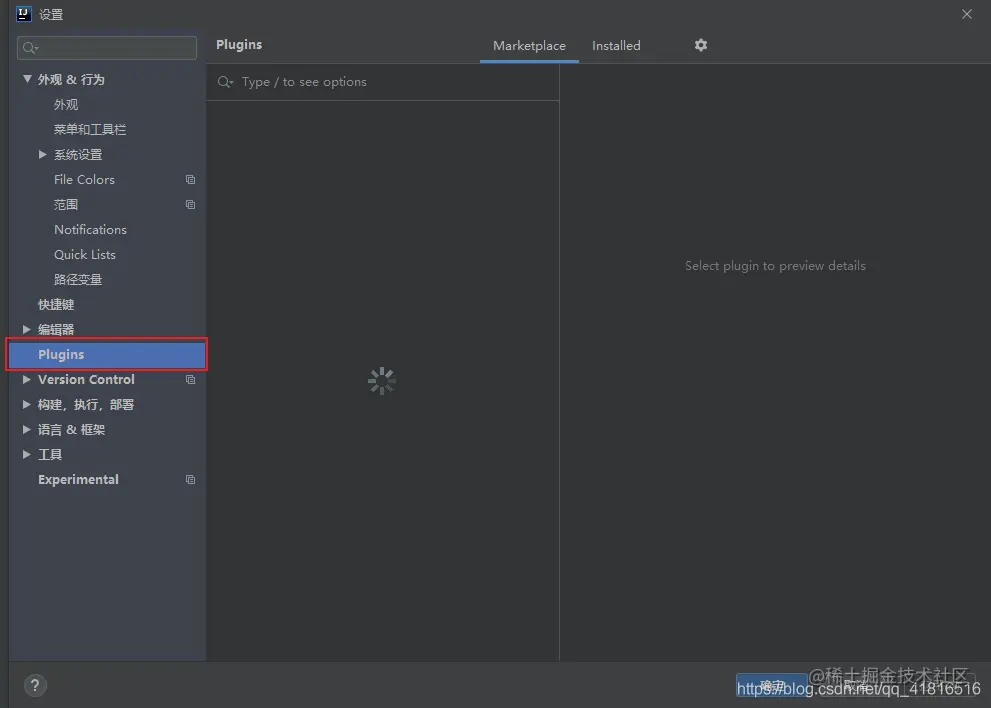
Task: Click the help question mark button
Action: (35, 685)
